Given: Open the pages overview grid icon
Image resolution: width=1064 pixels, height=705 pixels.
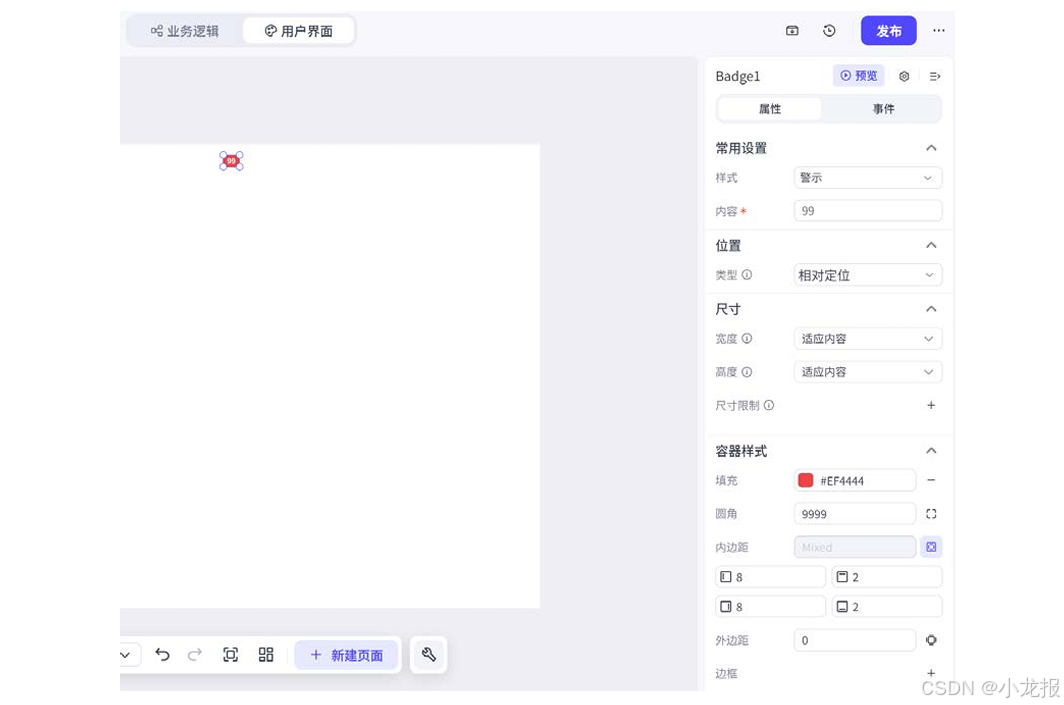Looking at the screenshot, I should point(265,653).
